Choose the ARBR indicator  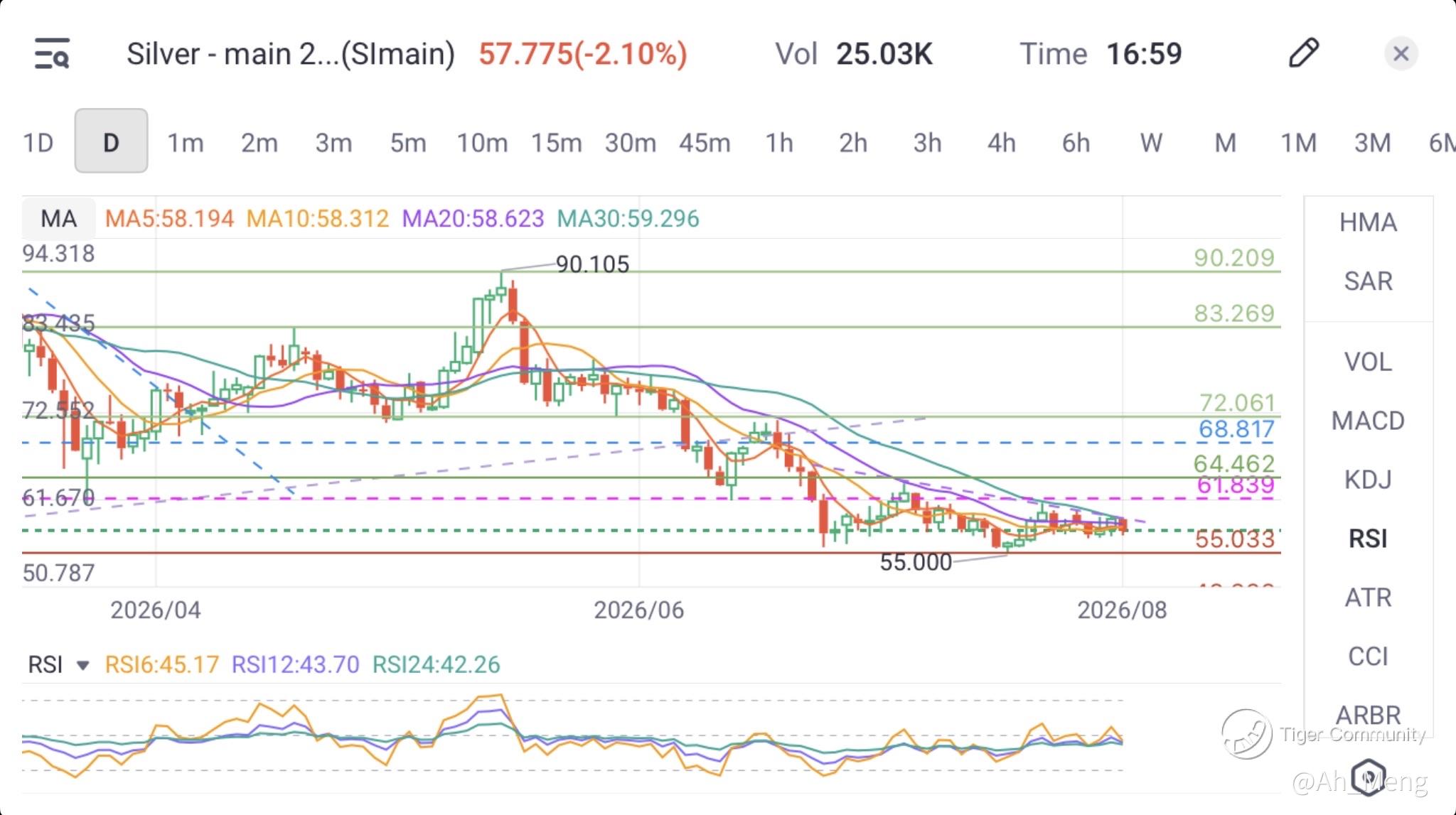tap(1368, 715)
